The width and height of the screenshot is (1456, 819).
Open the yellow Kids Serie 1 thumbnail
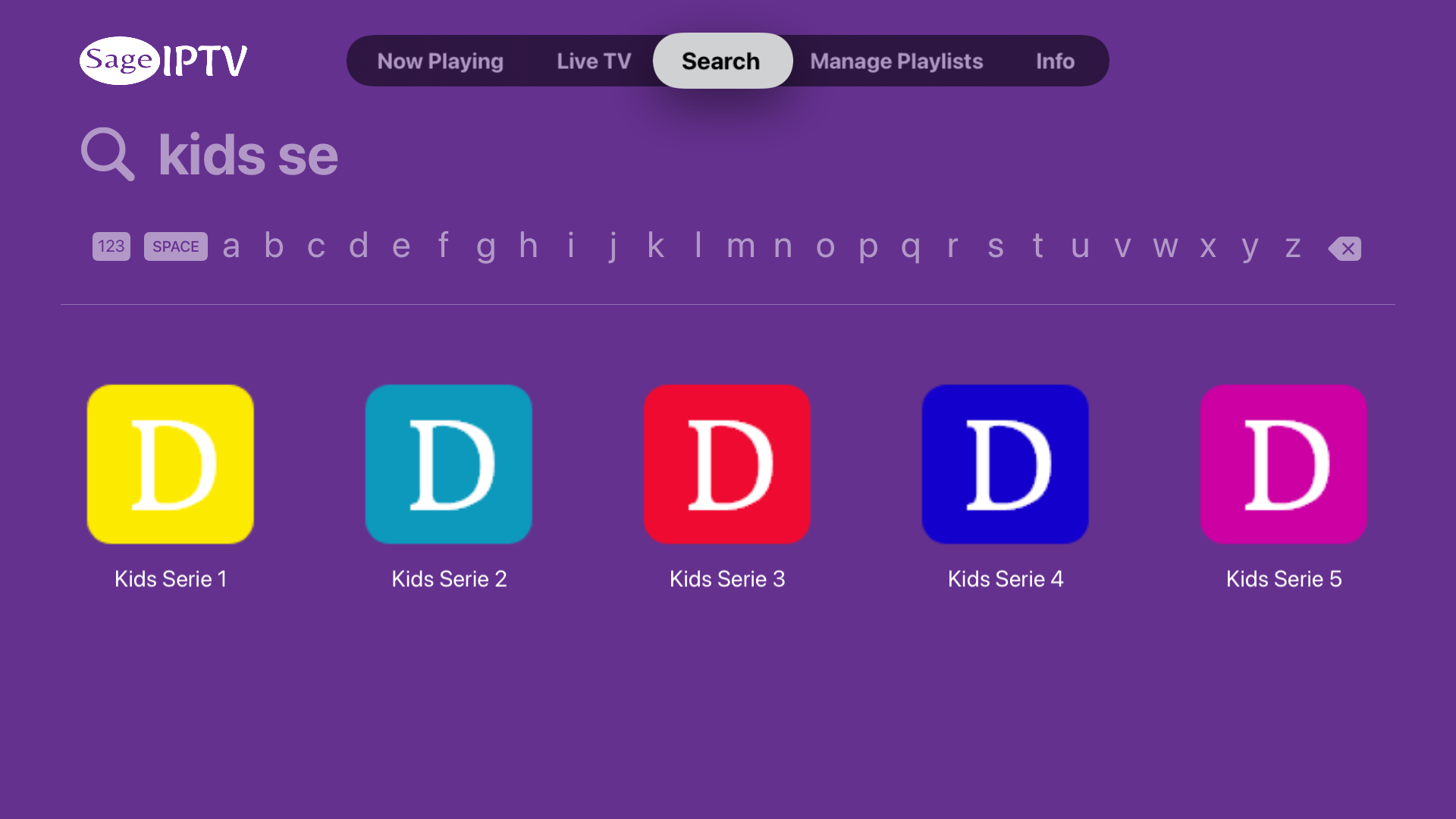171,464
